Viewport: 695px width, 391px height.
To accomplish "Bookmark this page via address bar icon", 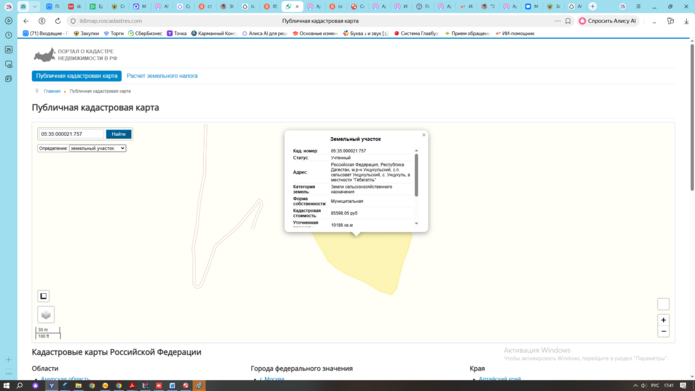I will [568, 21].
